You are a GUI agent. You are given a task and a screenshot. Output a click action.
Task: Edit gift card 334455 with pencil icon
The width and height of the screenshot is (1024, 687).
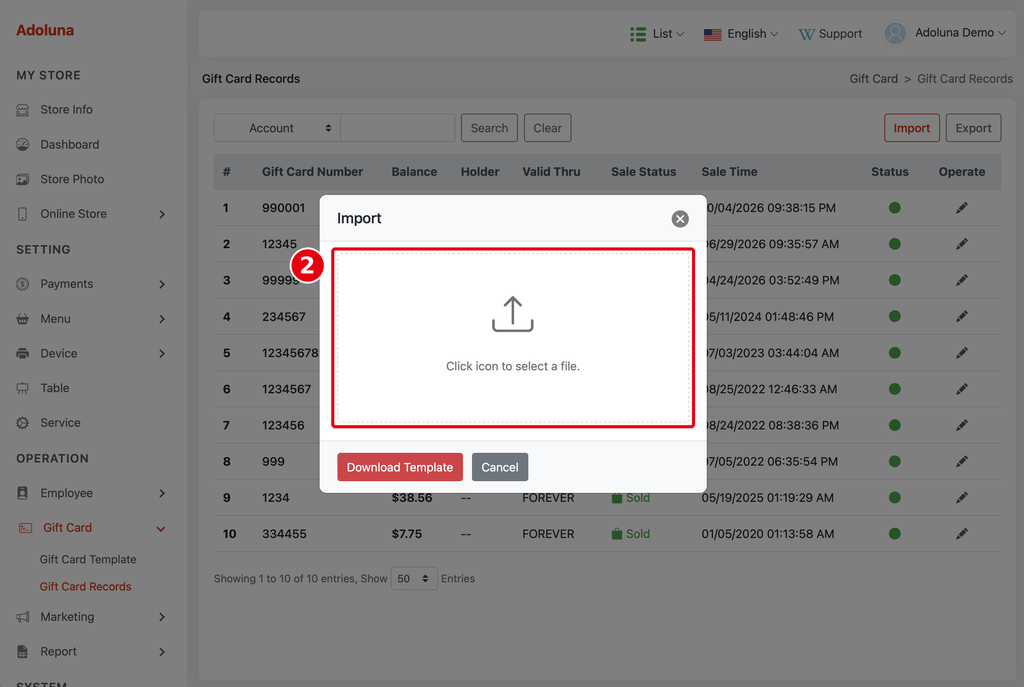pos(961,534)
